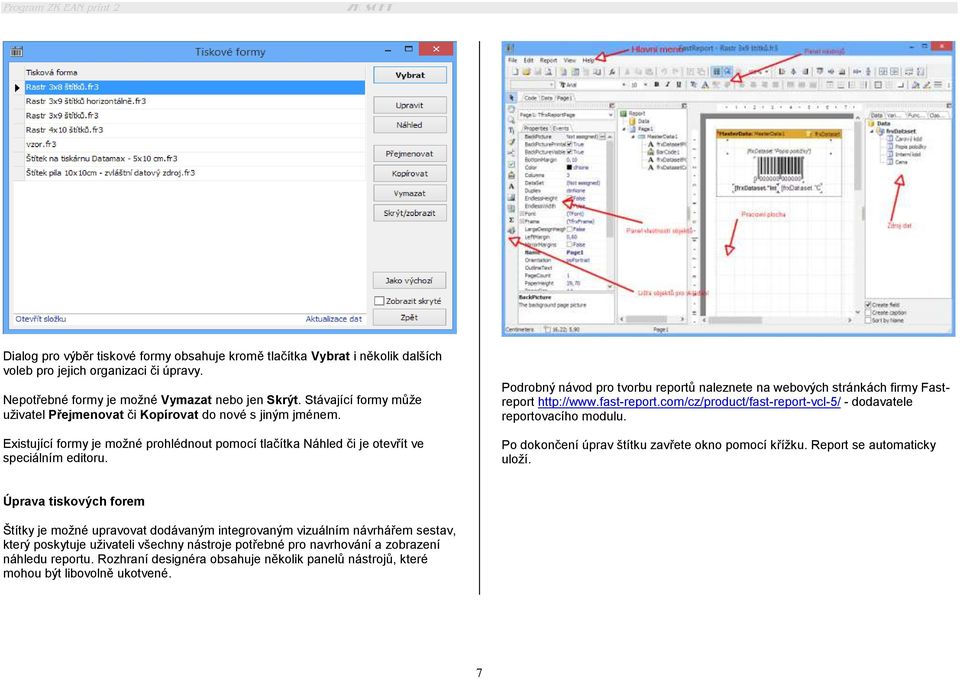
Task: Enable the Sort by Name checkbox
Action: point(868,320)
